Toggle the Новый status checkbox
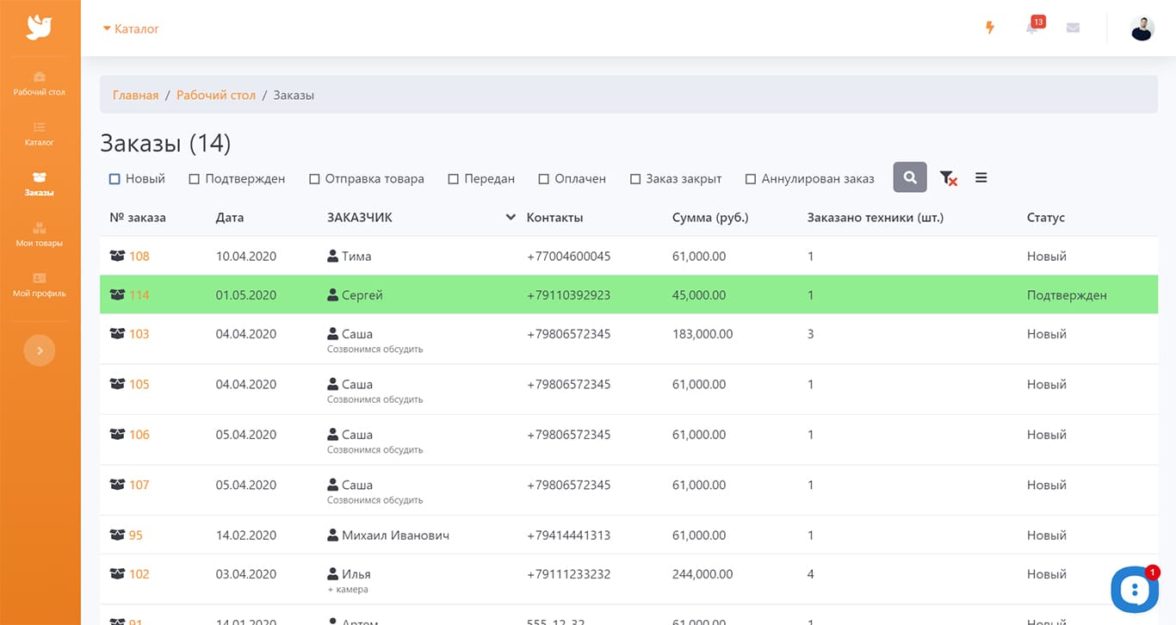The image size is (1176, 625). coord(115,179)
